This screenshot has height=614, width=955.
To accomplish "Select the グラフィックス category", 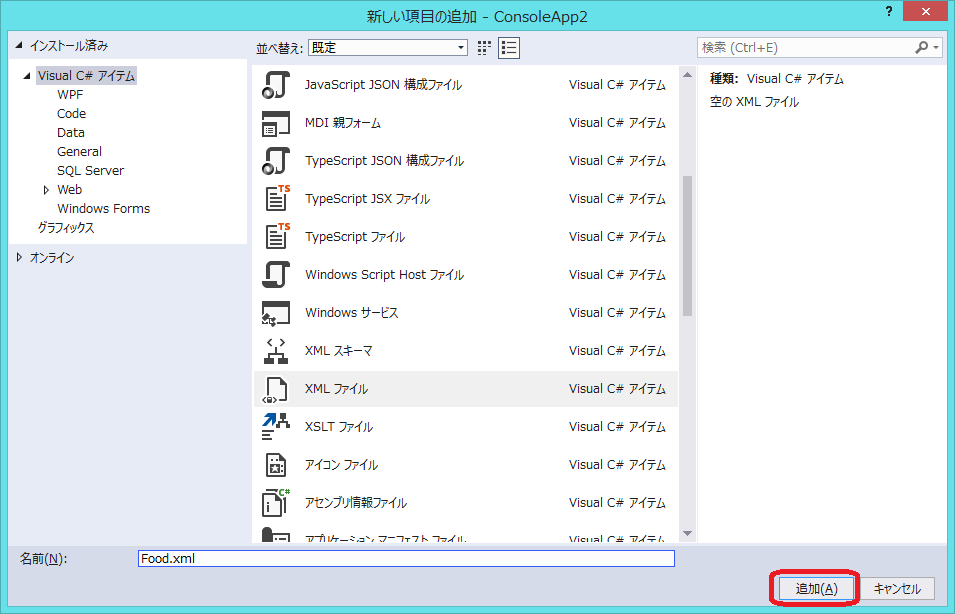I will click(x=66, y=227).
